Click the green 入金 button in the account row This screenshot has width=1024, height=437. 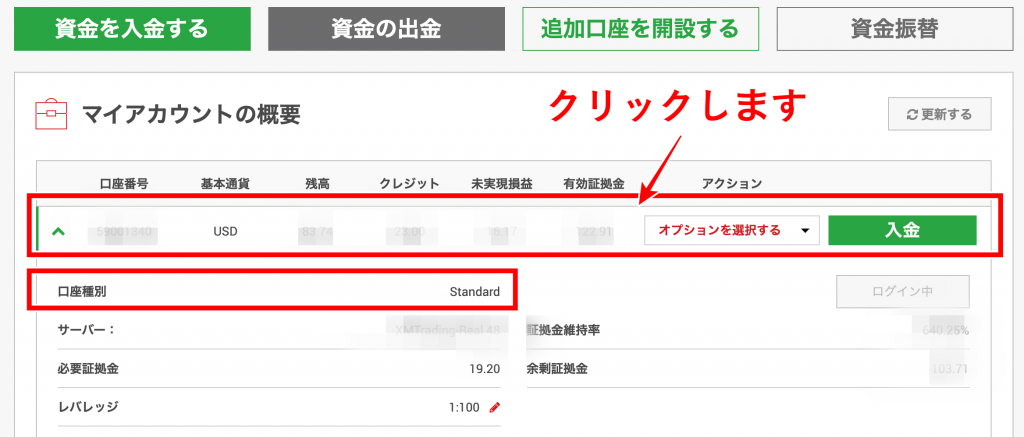click(902, 230)
